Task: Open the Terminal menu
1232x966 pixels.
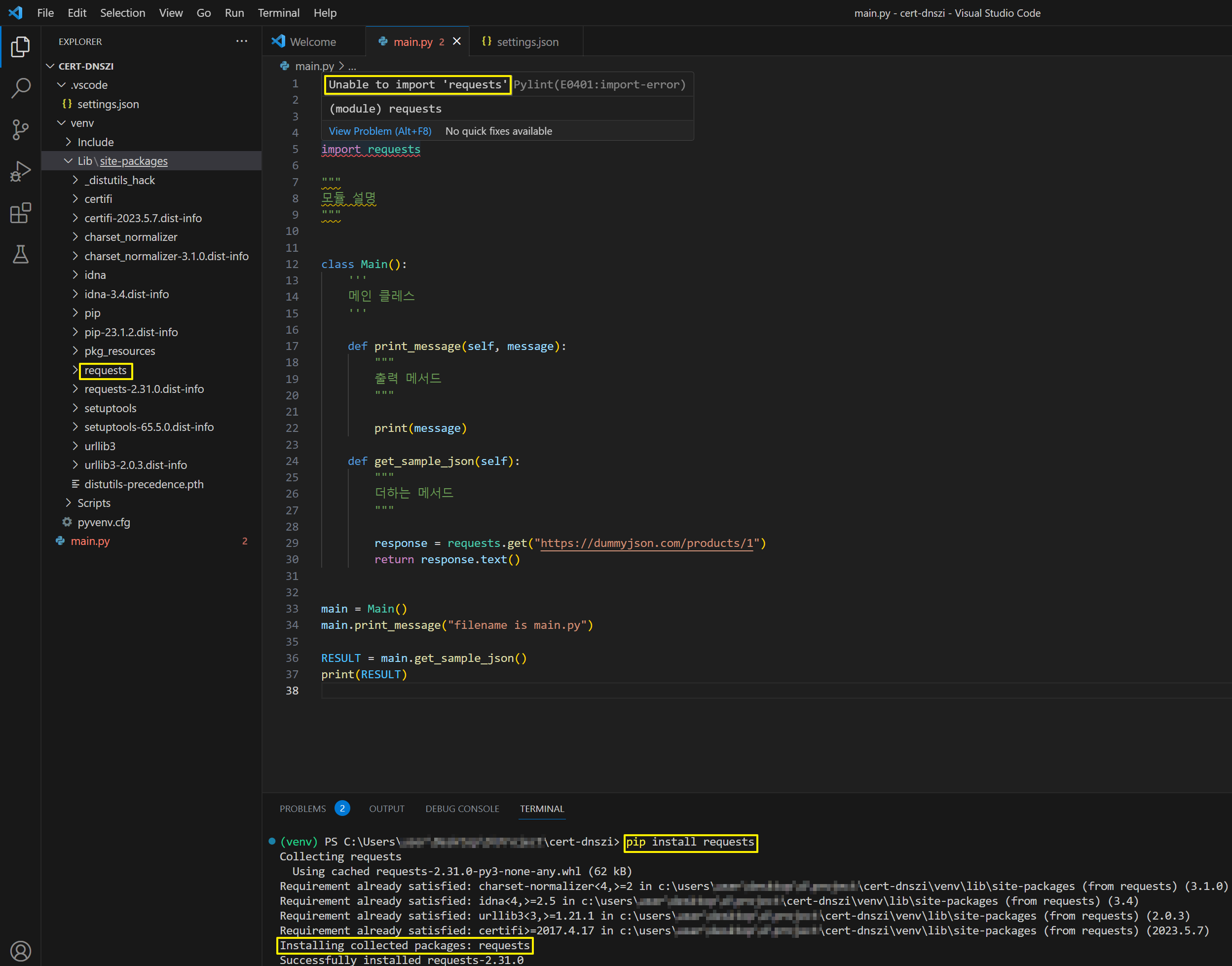Action: pyautogui.click(x=278, y=12)
